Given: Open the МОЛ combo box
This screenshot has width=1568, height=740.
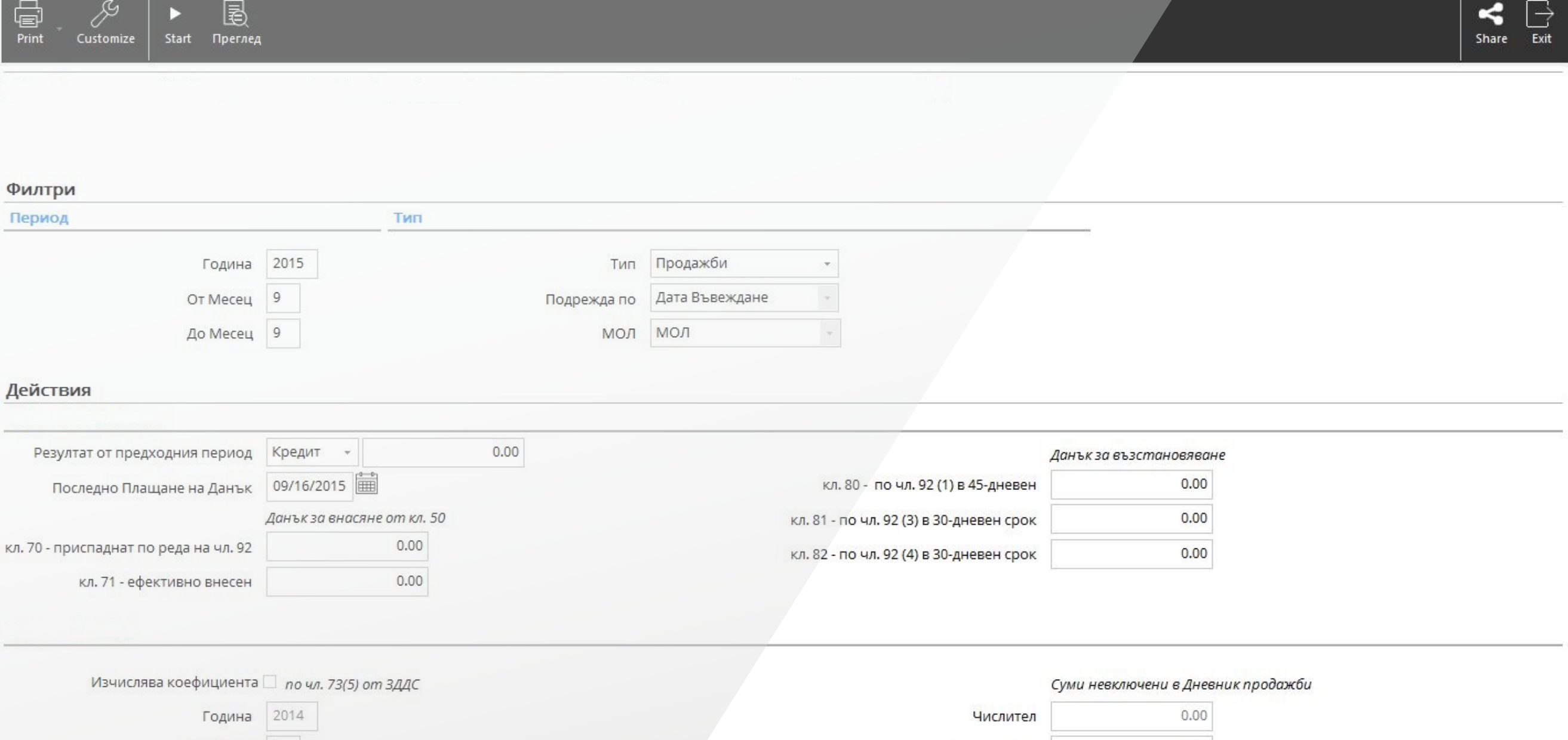Looking at the screenshot, I should coord(828,334).
